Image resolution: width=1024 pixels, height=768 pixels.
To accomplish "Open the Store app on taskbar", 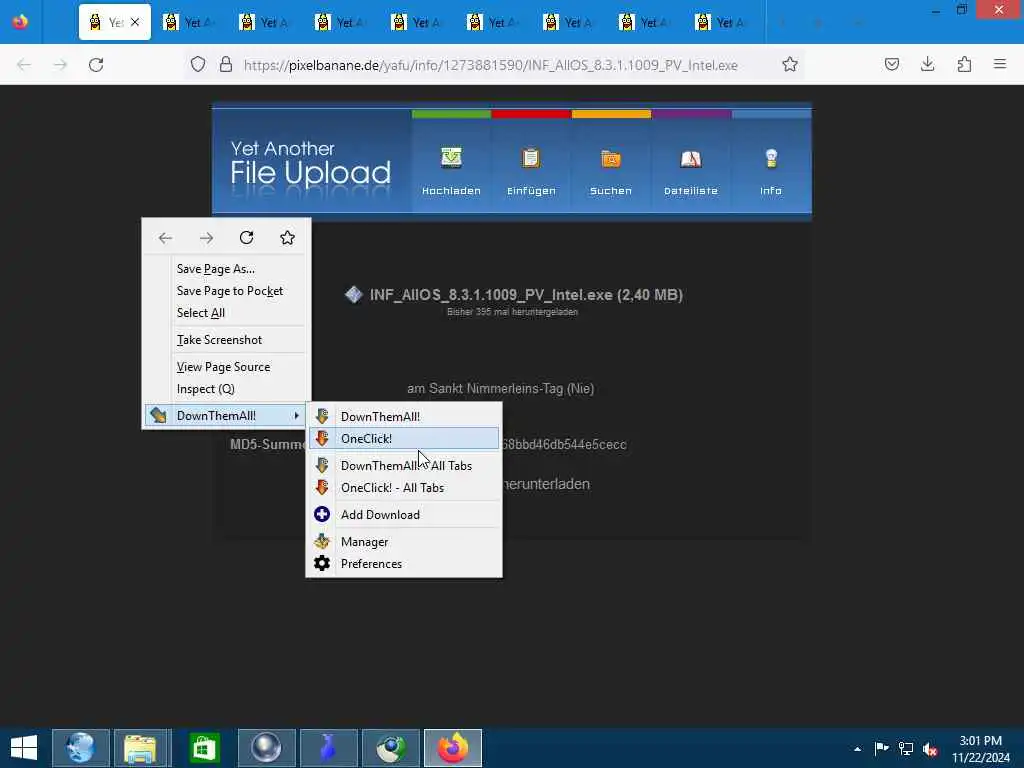I will (205, 748).
